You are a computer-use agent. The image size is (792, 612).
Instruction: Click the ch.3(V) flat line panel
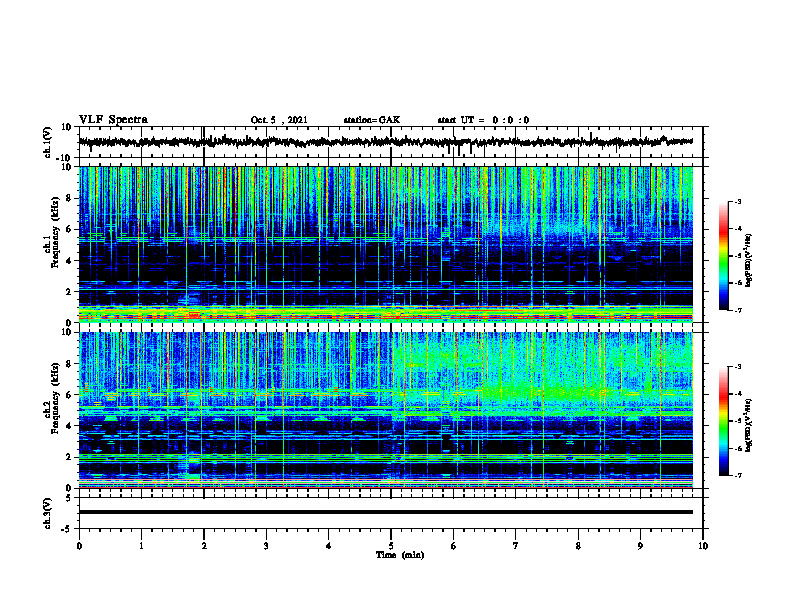click(x=391, y=513)
